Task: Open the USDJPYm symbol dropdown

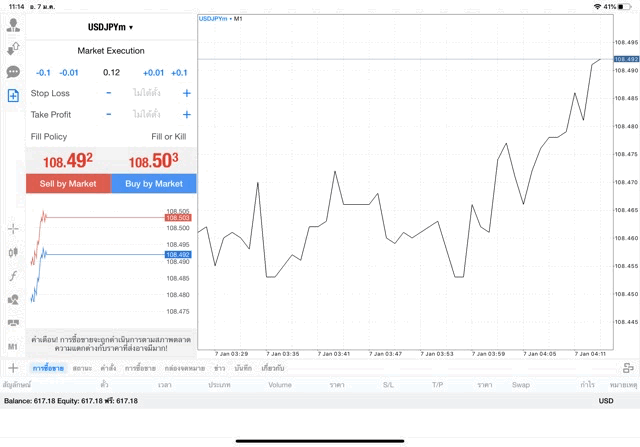Action: tap(111, 27)
